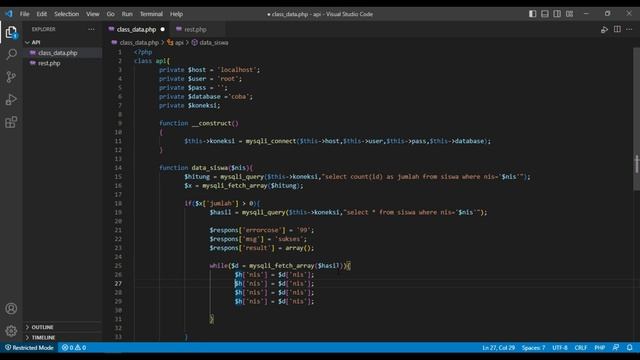Open the Terminal menu
Screen dimensions: 640x360
151,14
